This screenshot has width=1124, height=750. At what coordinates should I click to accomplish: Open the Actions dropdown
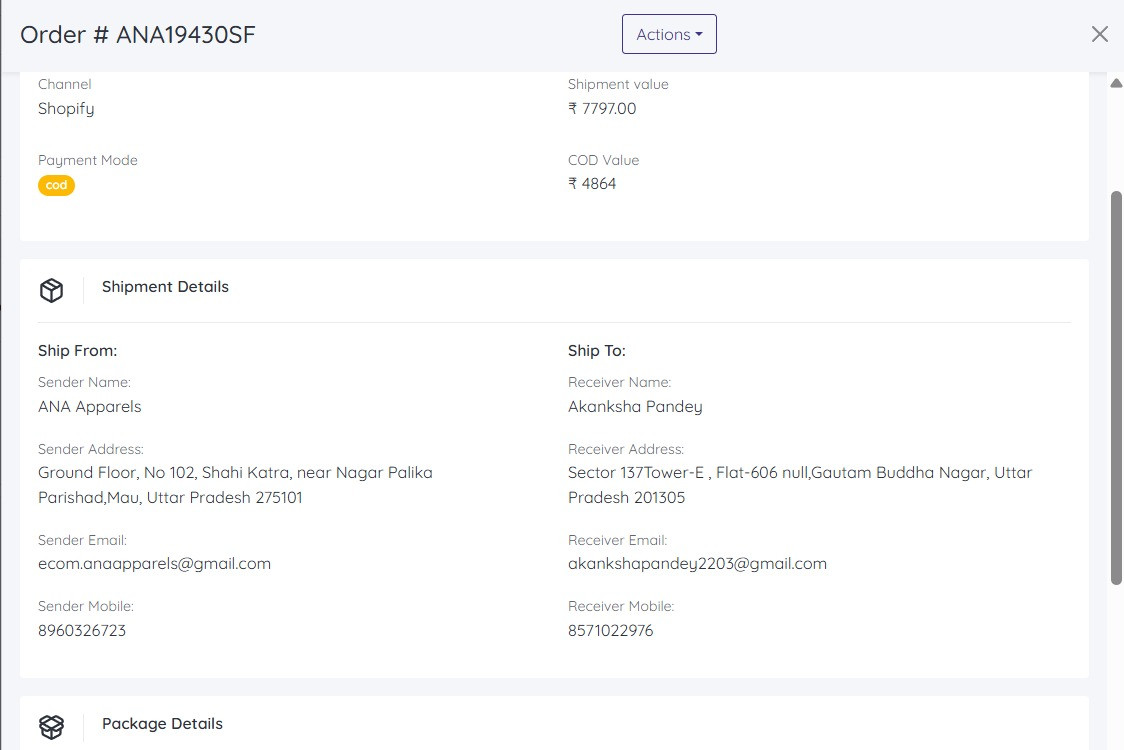(x=669, y=34)
